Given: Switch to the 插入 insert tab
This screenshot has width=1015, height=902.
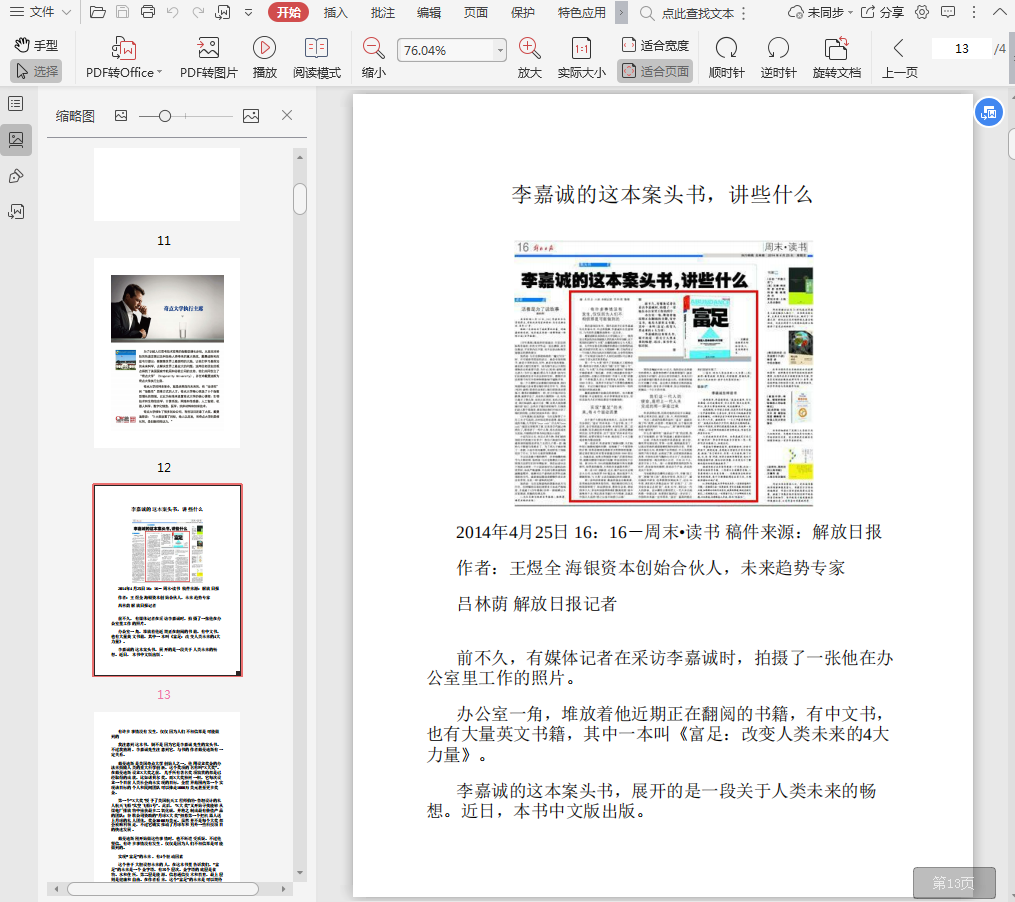Looking at the screenshot, I should [336, 12].
